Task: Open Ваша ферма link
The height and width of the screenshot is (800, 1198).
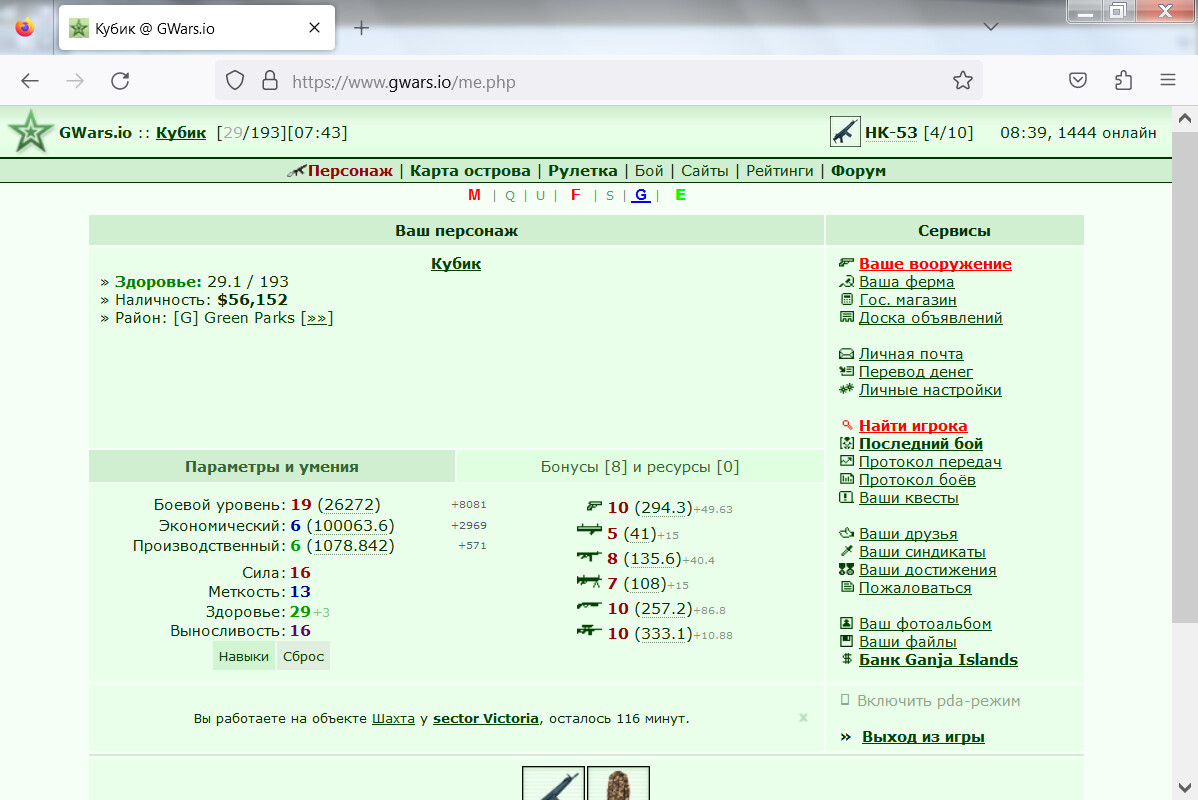Action: 906,282
